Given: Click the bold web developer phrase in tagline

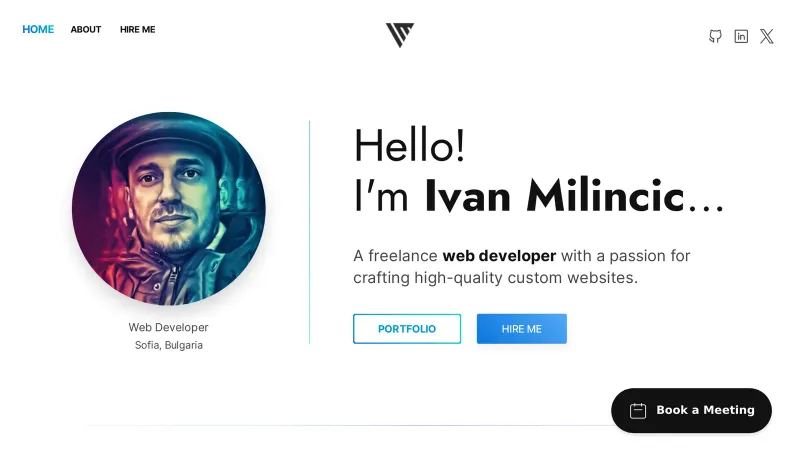Looking at the screenshot, I should click(x=499, y=256).
